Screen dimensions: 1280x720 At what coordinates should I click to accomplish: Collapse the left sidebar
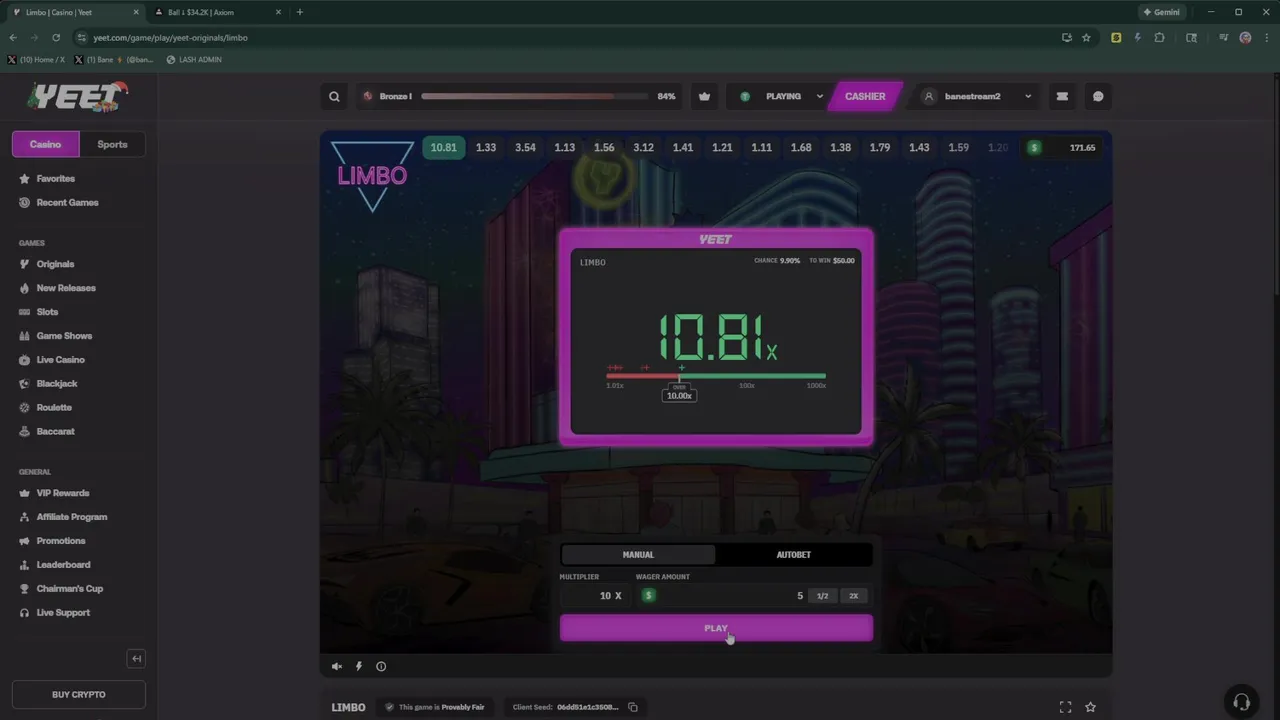tap(137, 658)
